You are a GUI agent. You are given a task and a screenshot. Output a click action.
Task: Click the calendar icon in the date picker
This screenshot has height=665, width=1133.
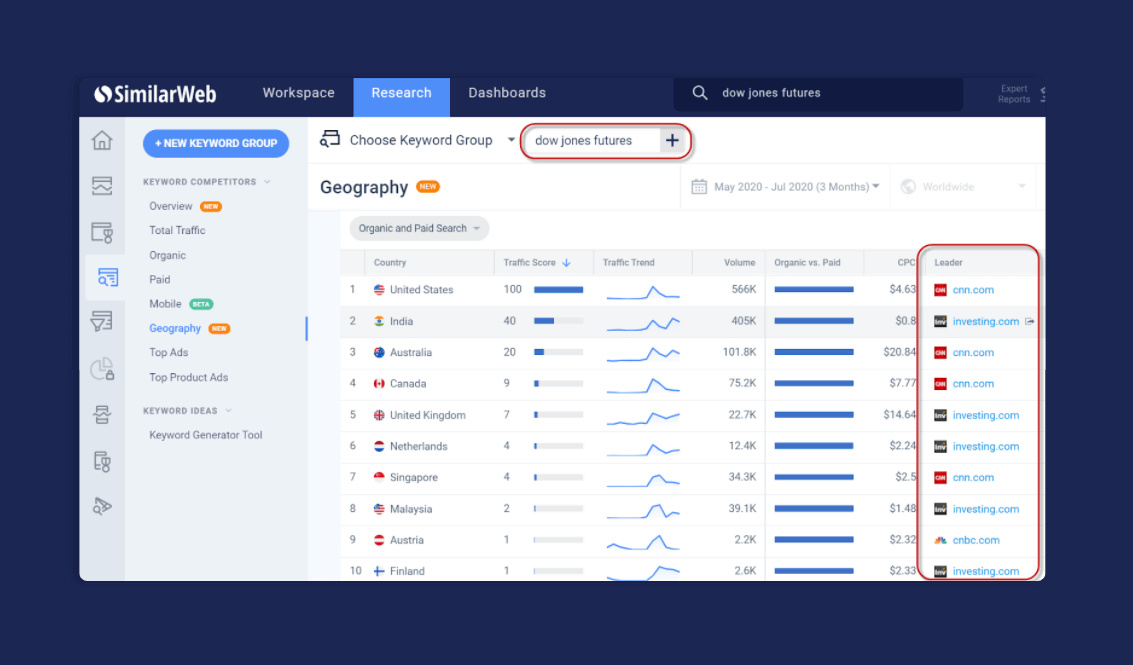click(699, 187)
